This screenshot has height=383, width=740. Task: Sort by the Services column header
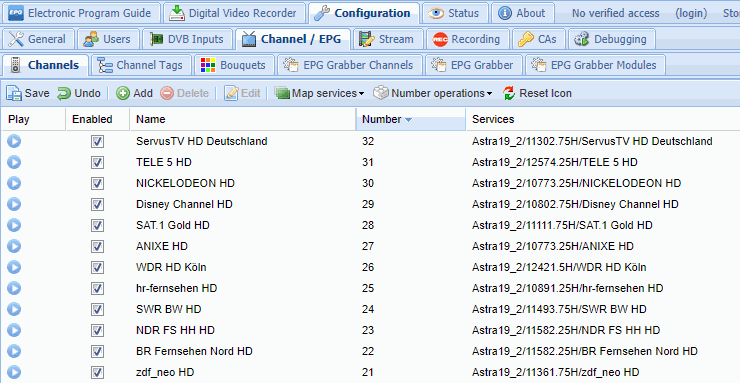coord(603,119)
